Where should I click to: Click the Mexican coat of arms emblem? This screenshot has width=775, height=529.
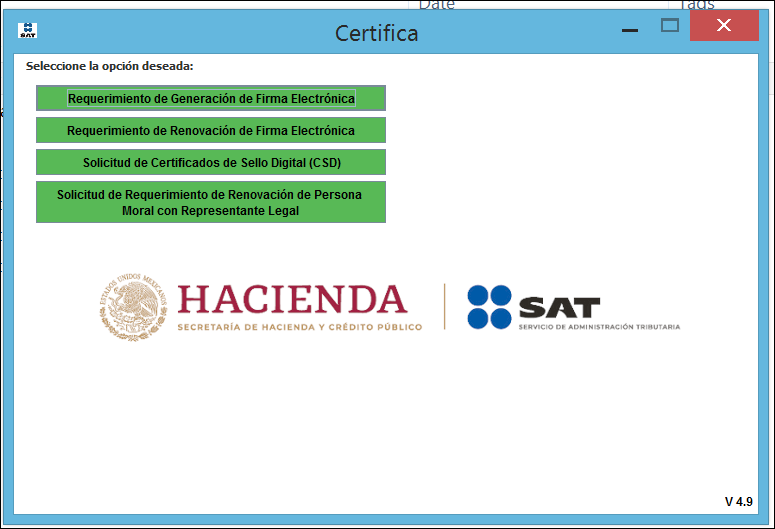tap(133, 307)
